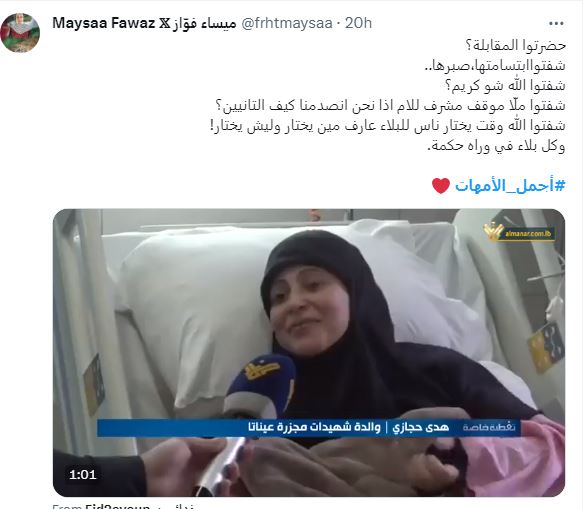Open Maysaa Fawaz's profile avatar

tap(20, 33)
